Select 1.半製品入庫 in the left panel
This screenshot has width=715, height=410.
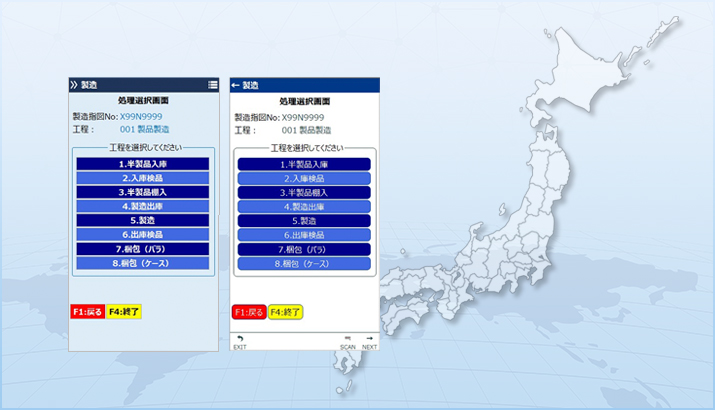point(143,163)
